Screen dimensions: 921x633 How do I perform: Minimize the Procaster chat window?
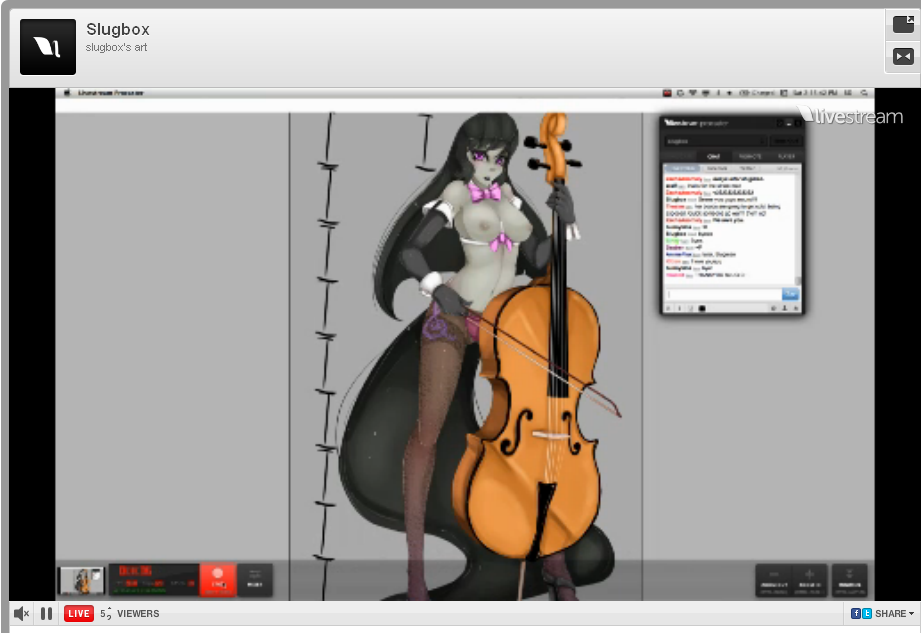789,123
